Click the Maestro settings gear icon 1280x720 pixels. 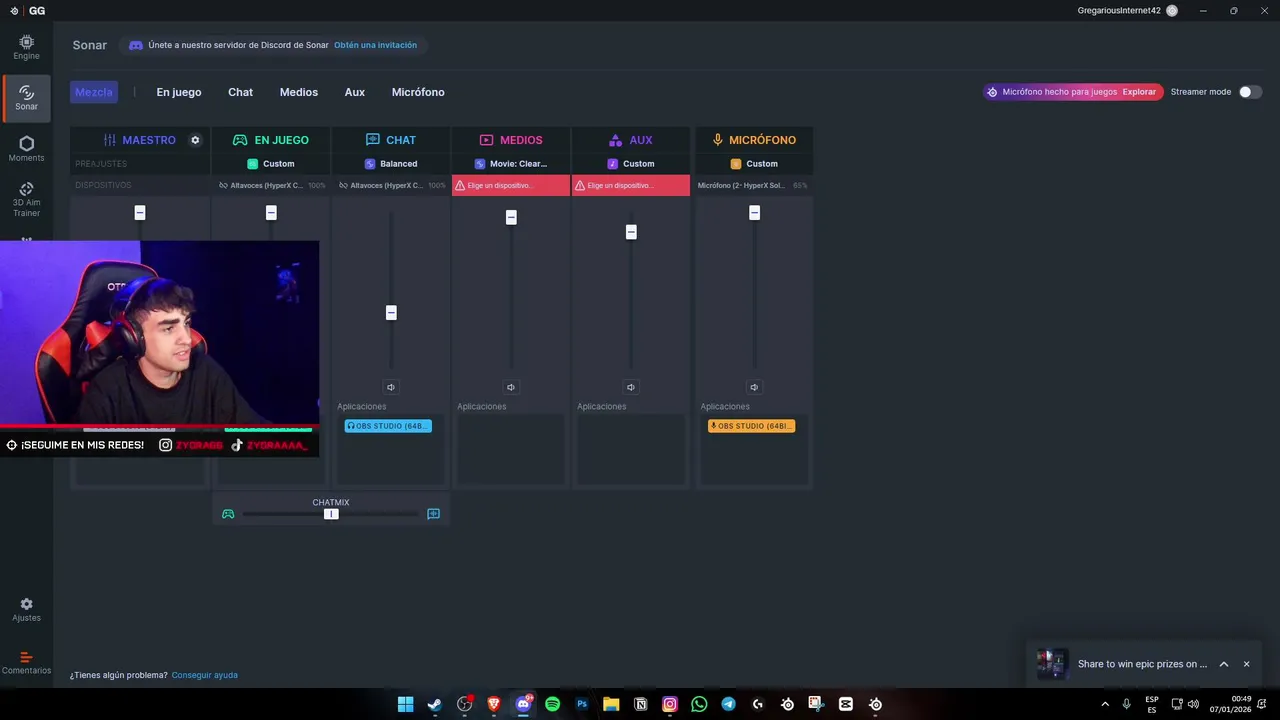coord(195,140)
